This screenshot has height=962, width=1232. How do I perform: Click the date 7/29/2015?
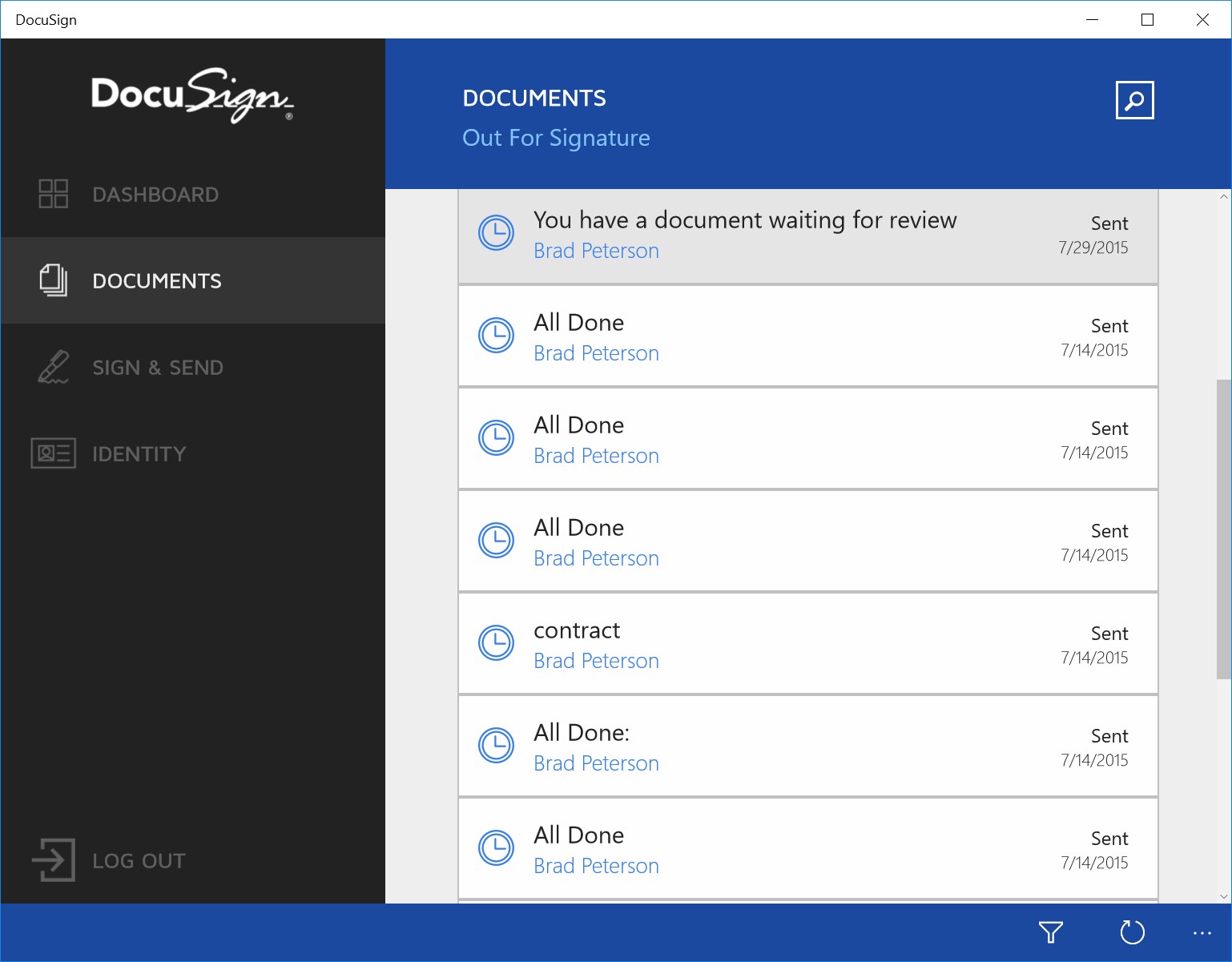pyautogui.click(x=1093, y=248)
